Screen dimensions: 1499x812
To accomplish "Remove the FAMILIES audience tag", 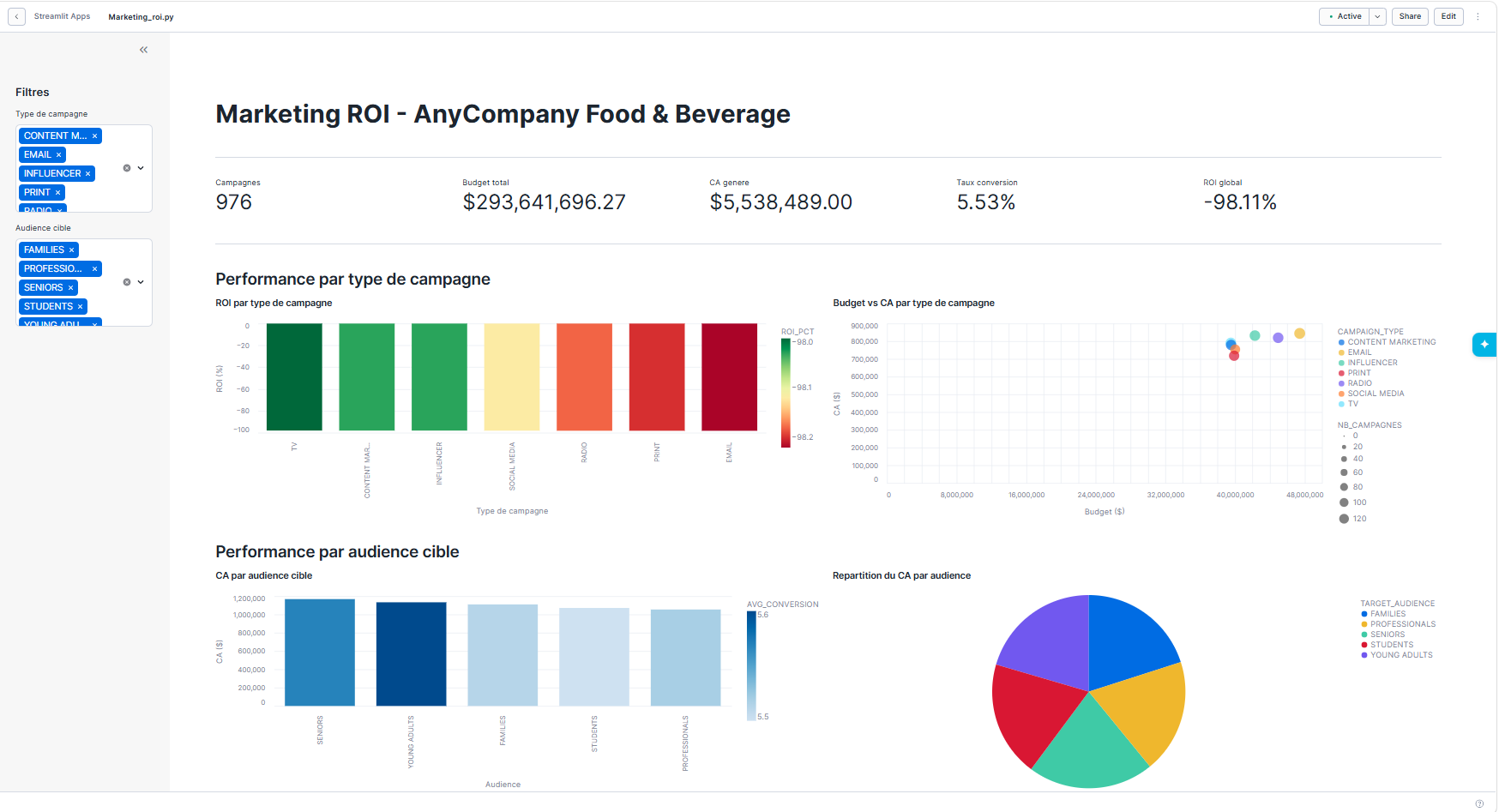I will pyautogui.click(x=71, y=250).
